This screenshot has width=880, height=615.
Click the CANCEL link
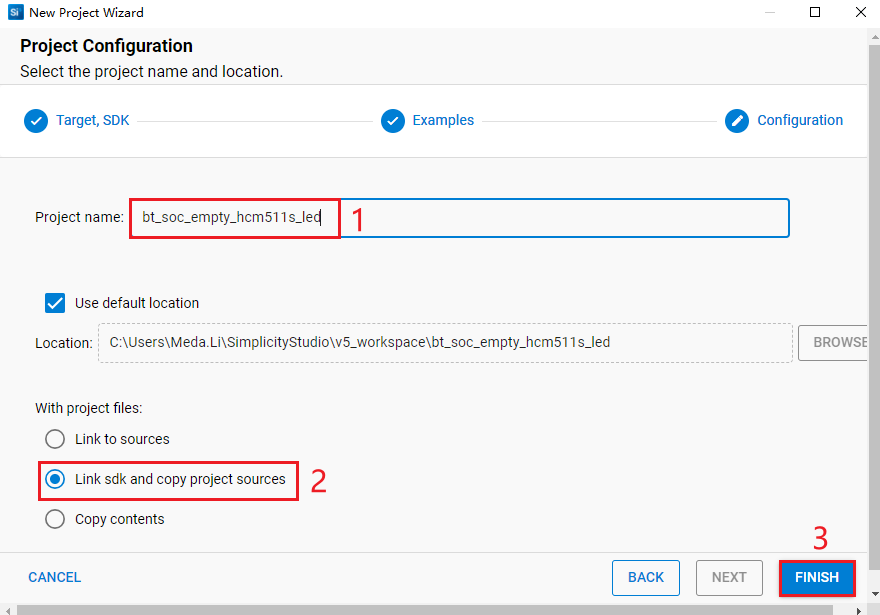click(55, 577)
